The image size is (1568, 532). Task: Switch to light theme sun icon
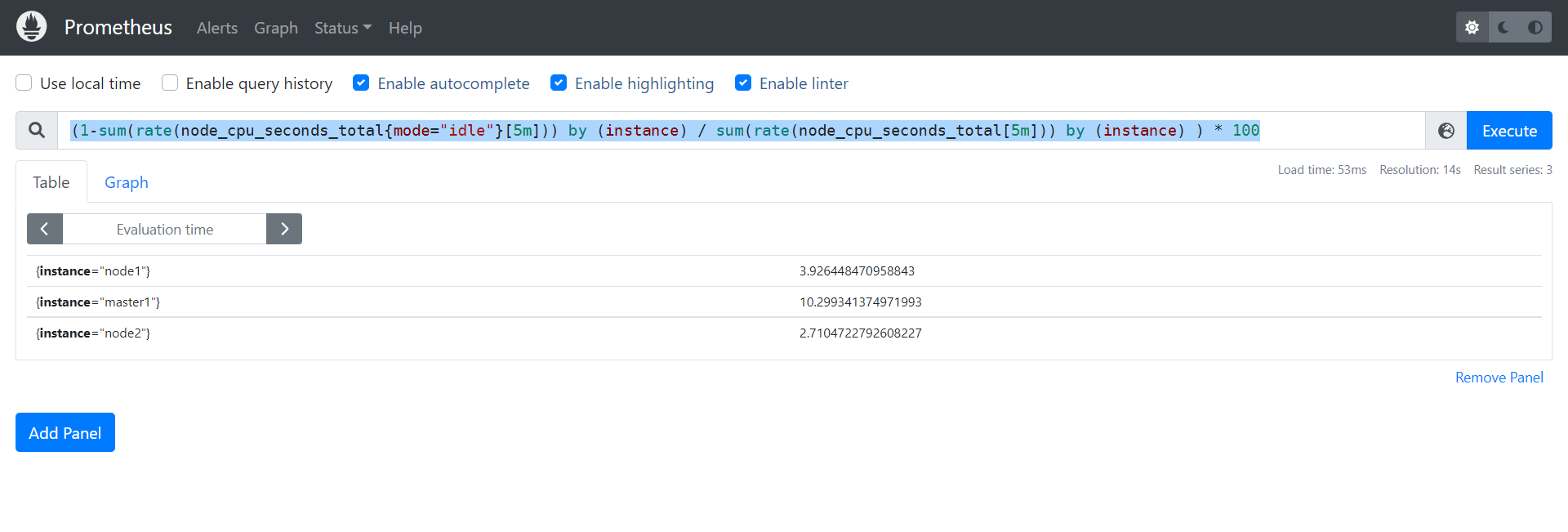(1472, 27)
